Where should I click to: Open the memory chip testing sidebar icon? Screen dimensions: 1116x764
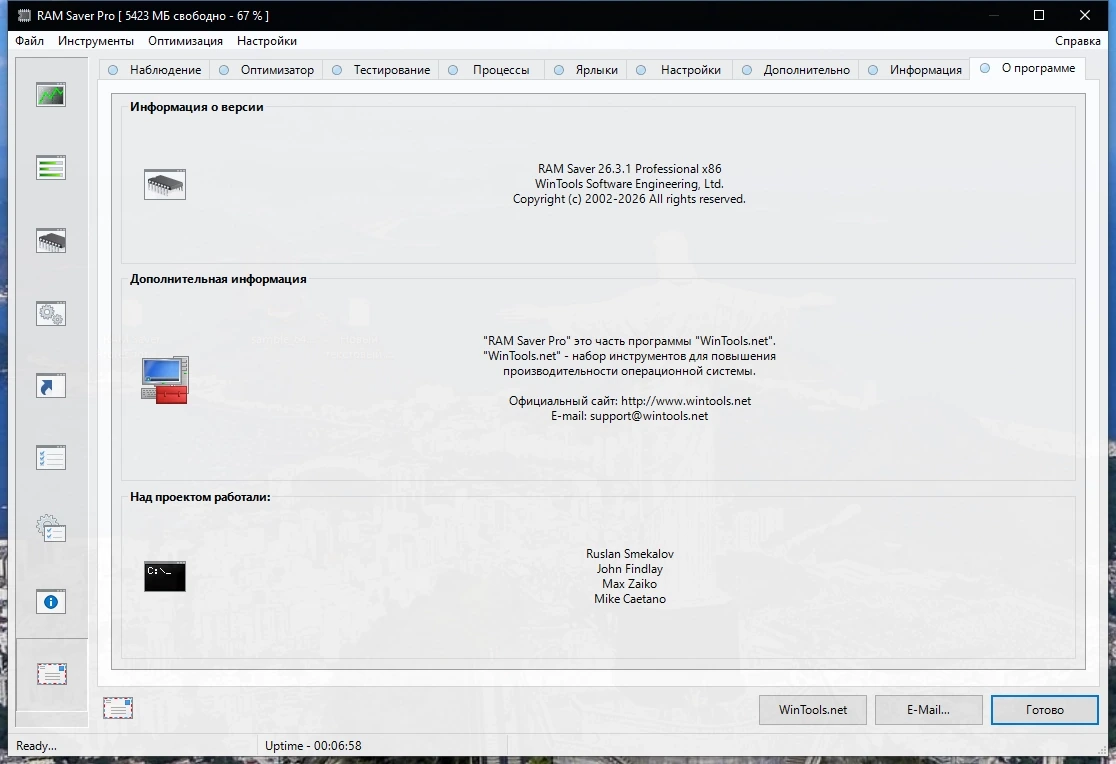pos(51,241)
